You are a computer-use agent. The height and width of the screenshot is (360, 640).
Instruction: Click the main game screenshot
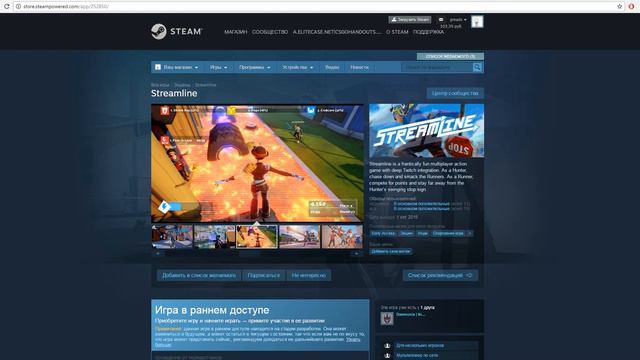point(257,163)
